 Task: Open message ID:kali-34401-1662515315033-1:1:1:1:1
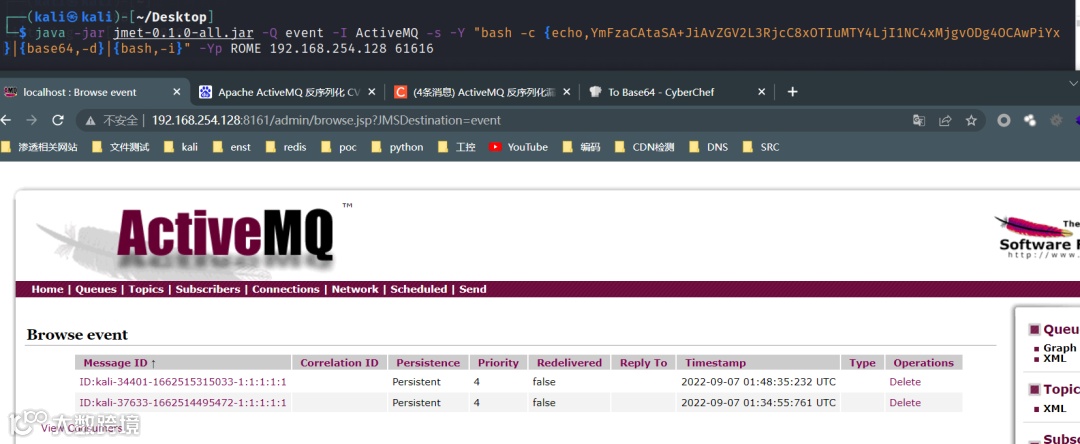183,382
